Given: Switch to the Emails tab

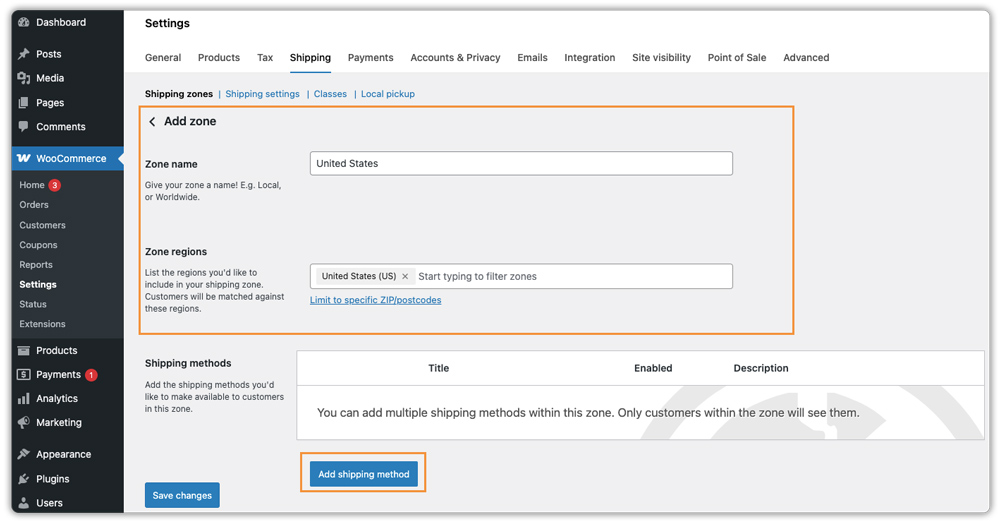Looking at the screenshot, I should pyautogui.click(x=533, y=57).
